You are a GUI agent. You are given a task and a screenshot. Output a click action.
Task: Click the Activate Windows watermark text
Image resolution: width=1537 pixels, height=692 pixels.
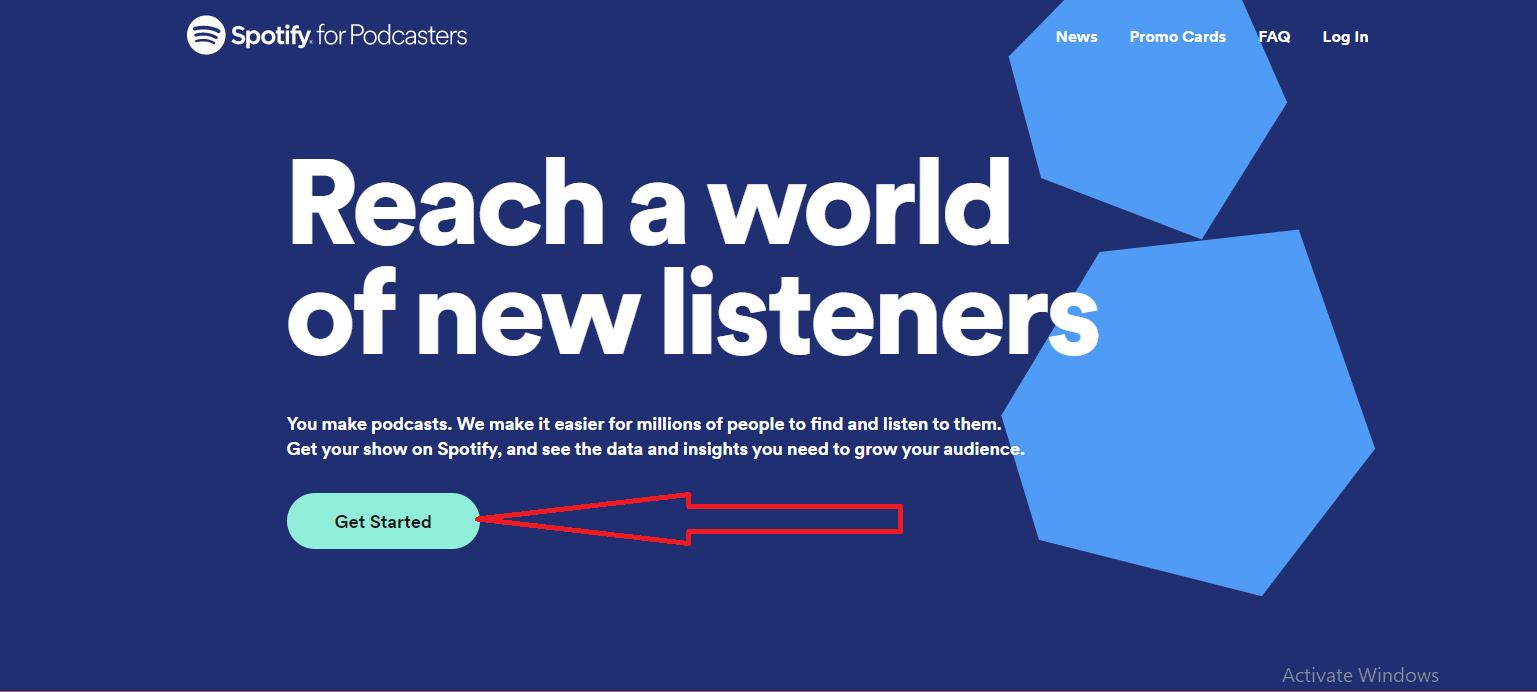tap(1360, 675)
